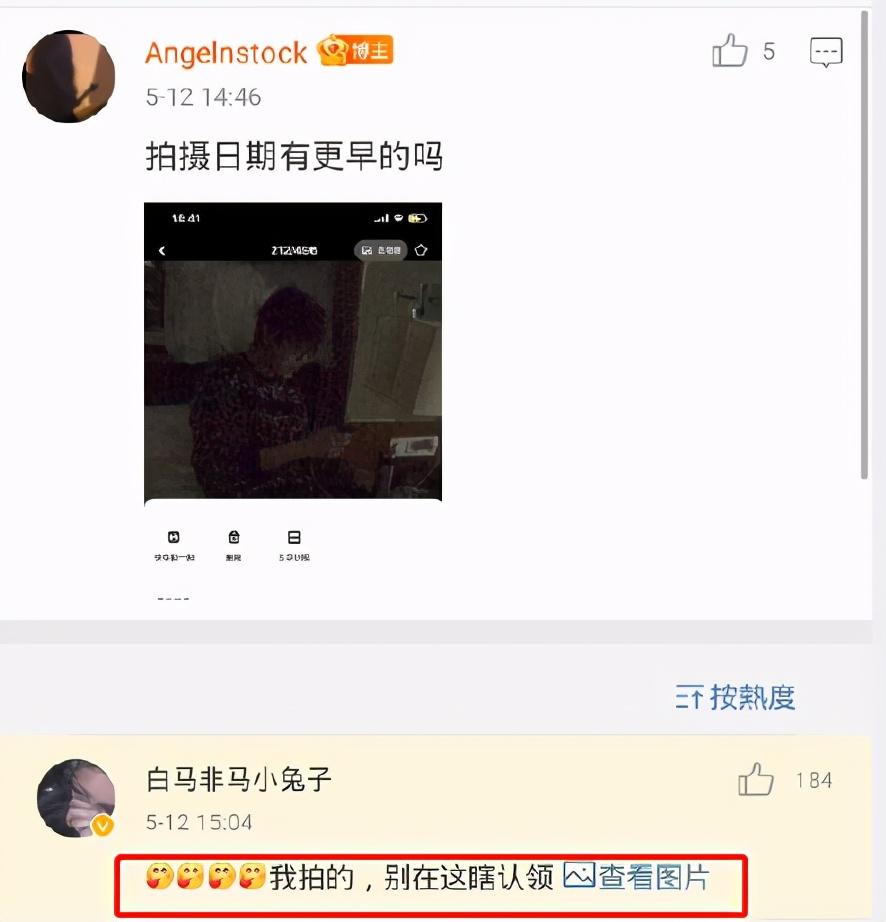Click the first toolbar icon under the photo
The width and height of the screenshot is (886, 922).
(173, 537)
